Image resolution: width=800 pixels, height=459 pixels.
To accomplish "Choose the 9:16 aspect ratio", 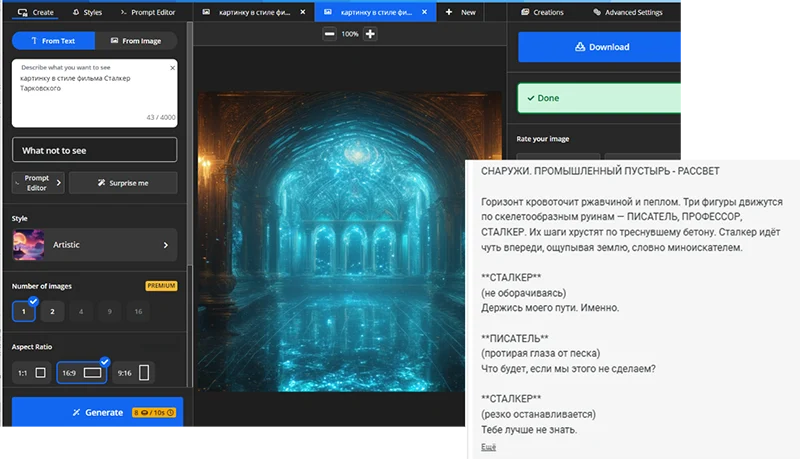I will [133, 373].
